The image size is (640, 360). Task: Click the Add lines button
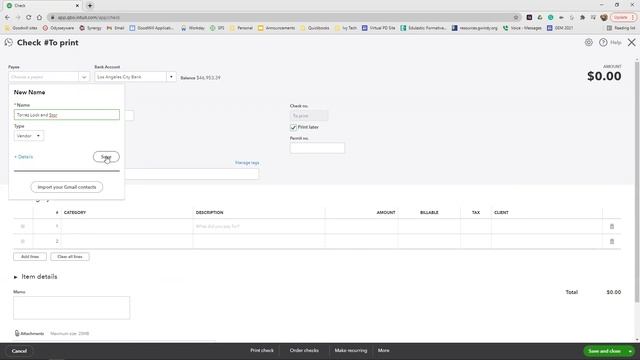pos(30,257)
